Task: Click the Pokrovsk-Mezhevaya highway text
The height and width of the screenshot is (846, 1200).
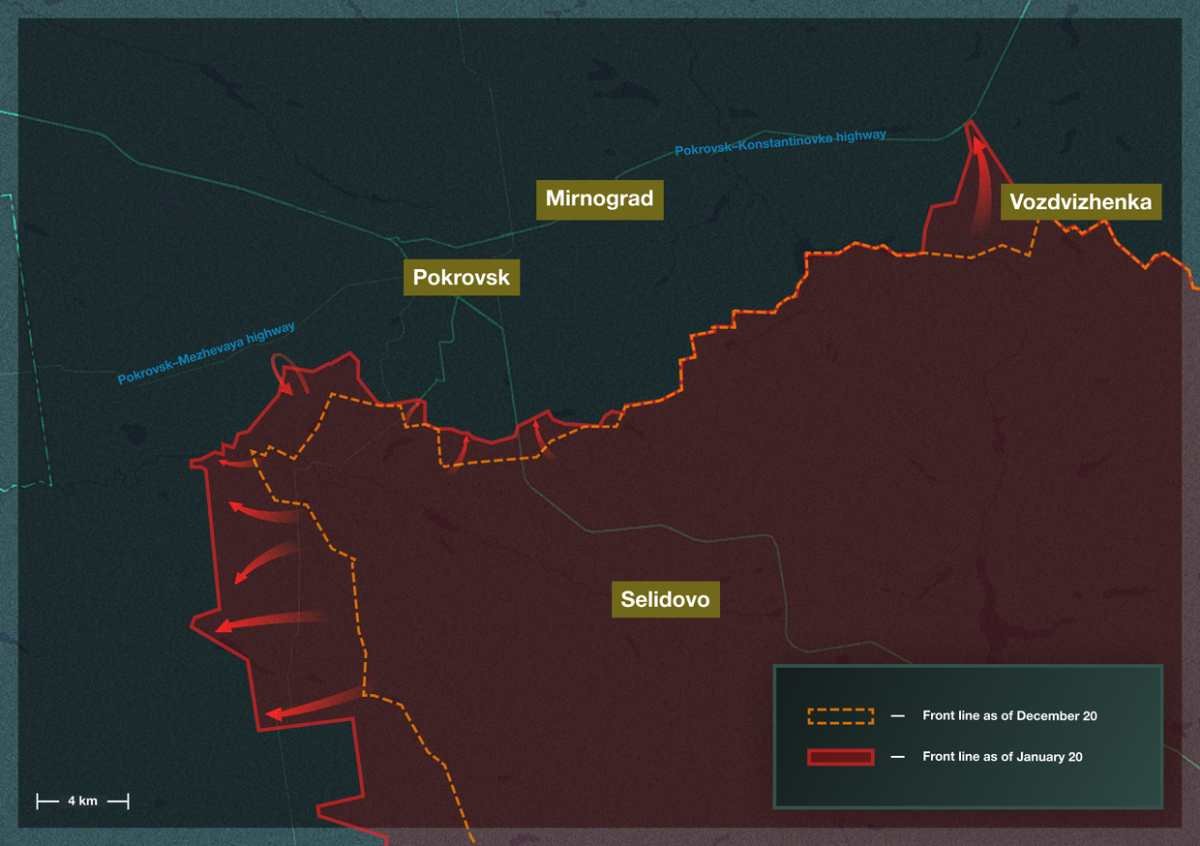Action: (206, 352)
